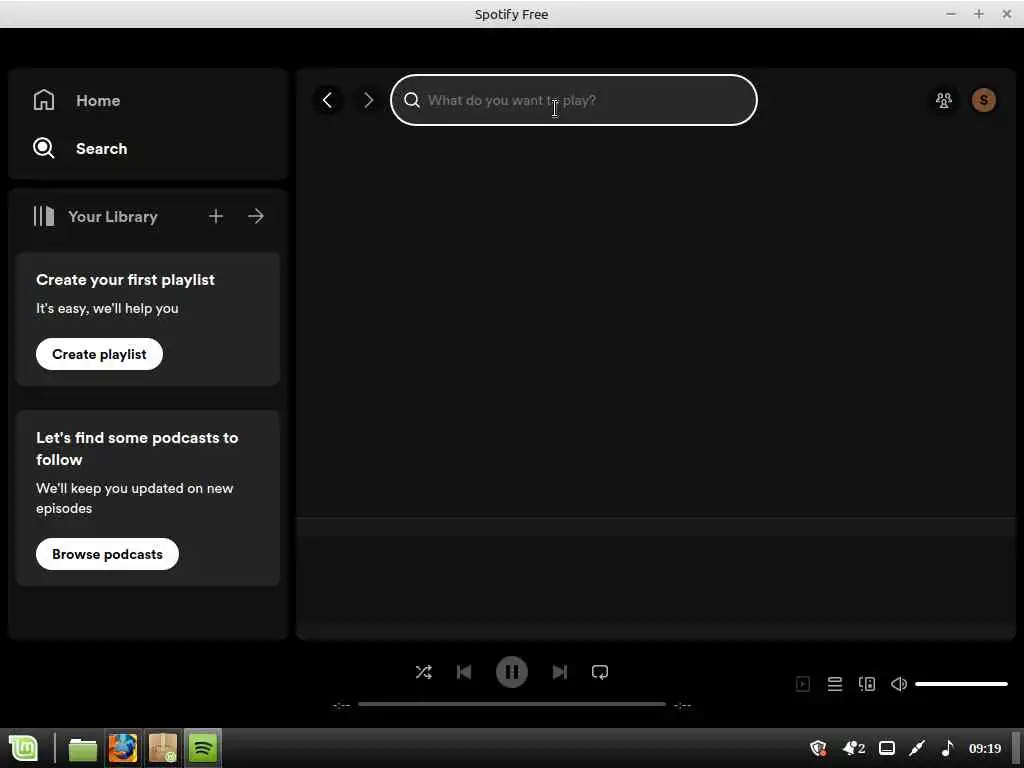Go back with the left chevron
The height and width of the screenshot is (768, 1024).
click(x=328, y=100)
